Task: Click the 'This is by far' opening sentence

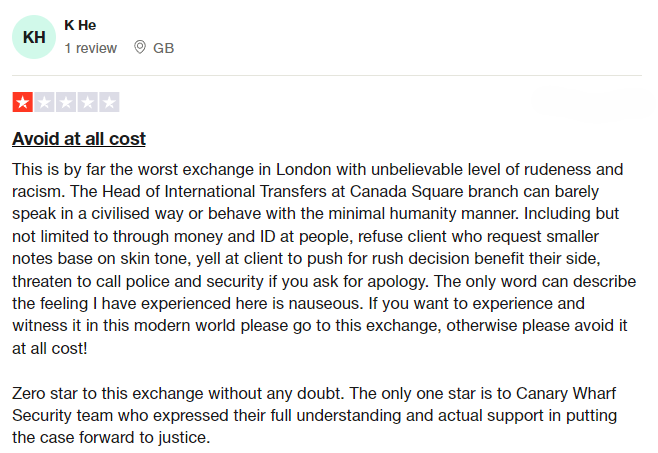Action: click(317, 181)
